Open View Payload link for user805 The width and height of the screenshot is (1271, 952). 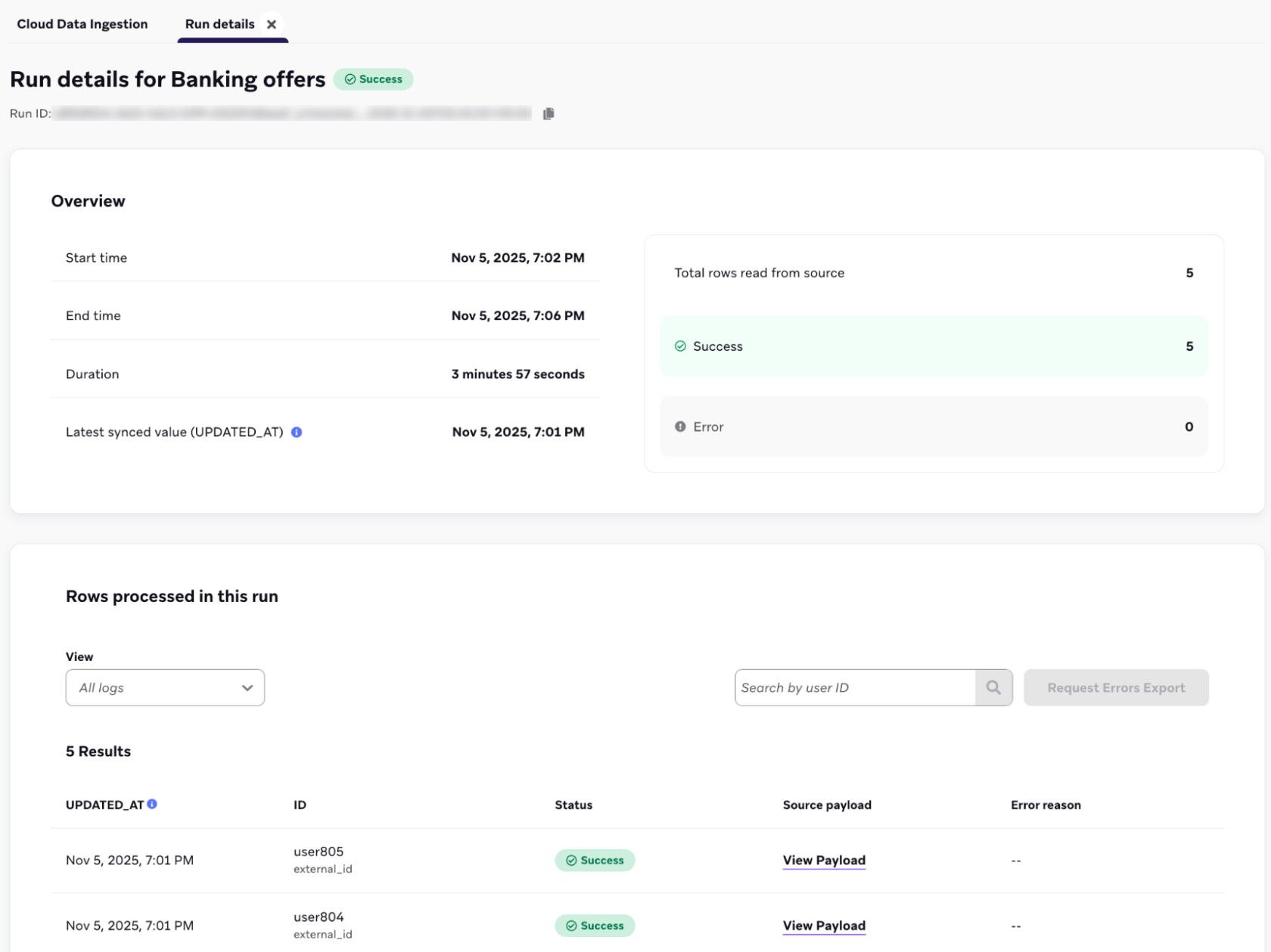pos(824,861)
